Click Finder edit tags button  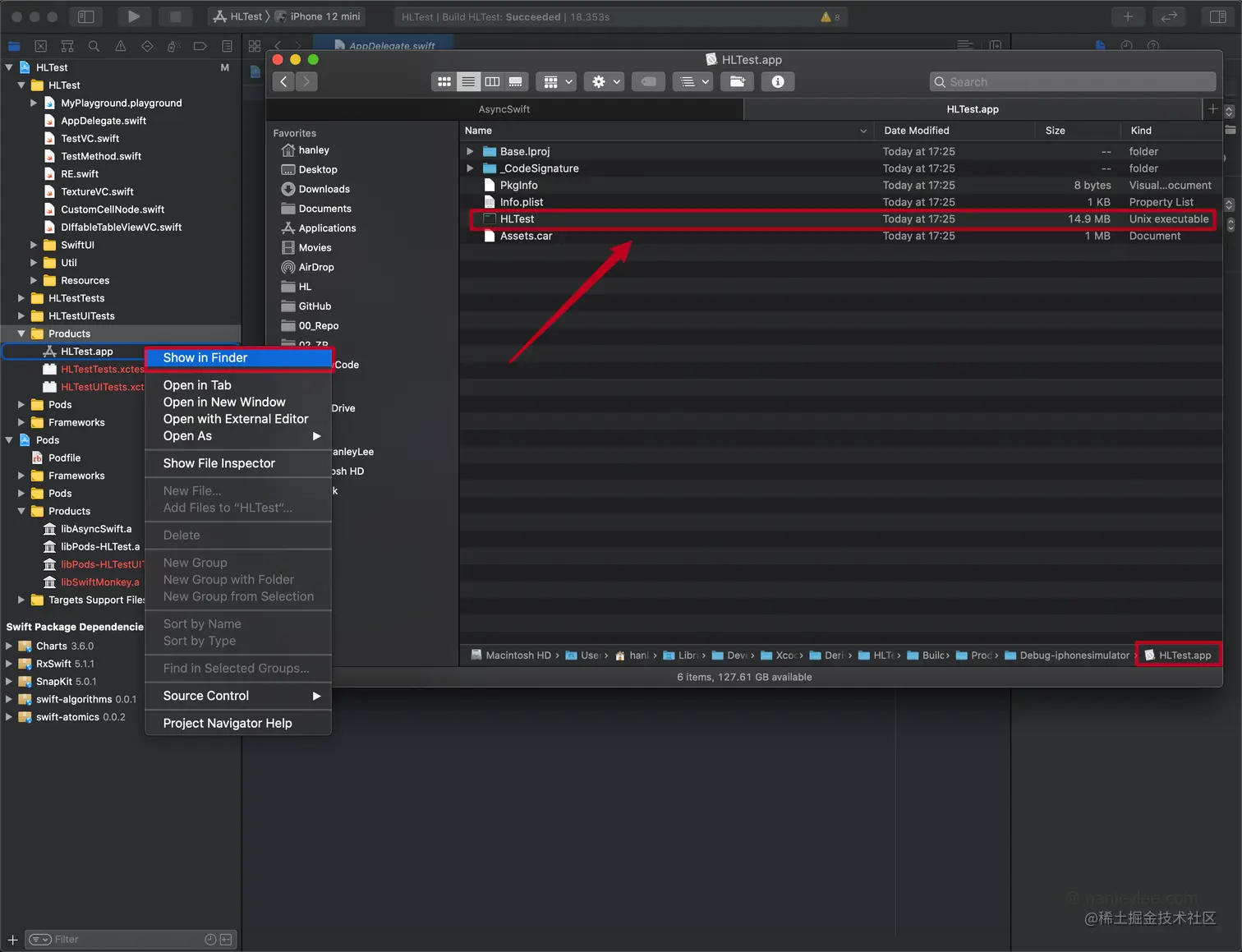pos(648,81)
